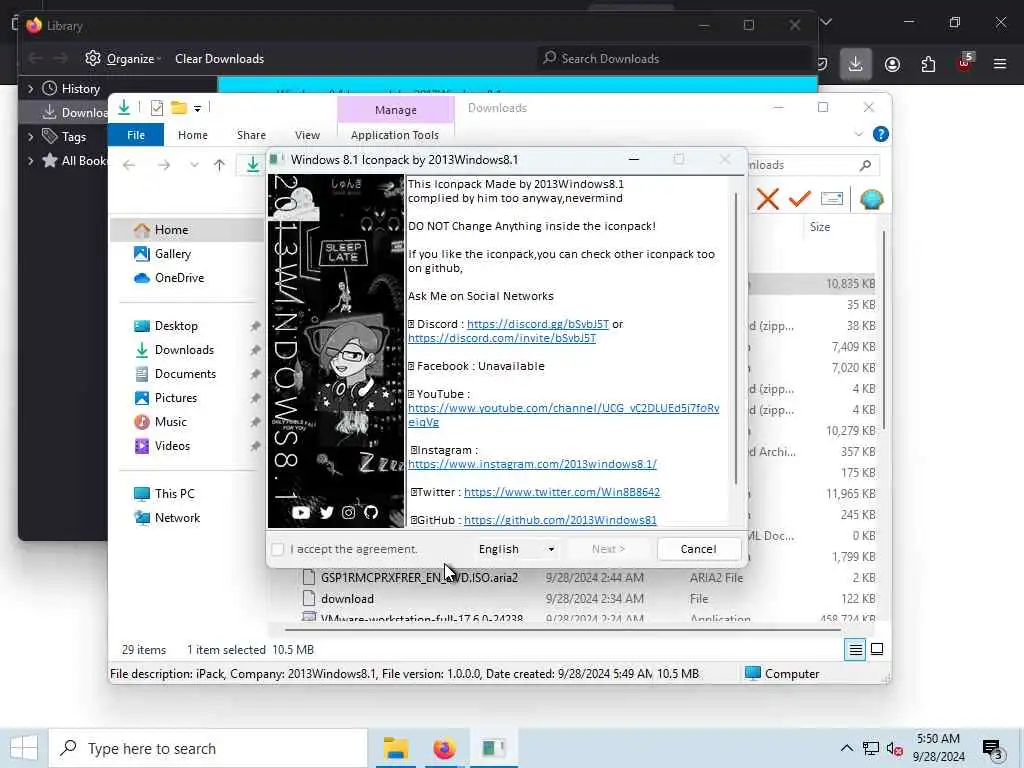Open the YouTube channel link
This screenshot has height=768, width=1024.
coord(563,415)
